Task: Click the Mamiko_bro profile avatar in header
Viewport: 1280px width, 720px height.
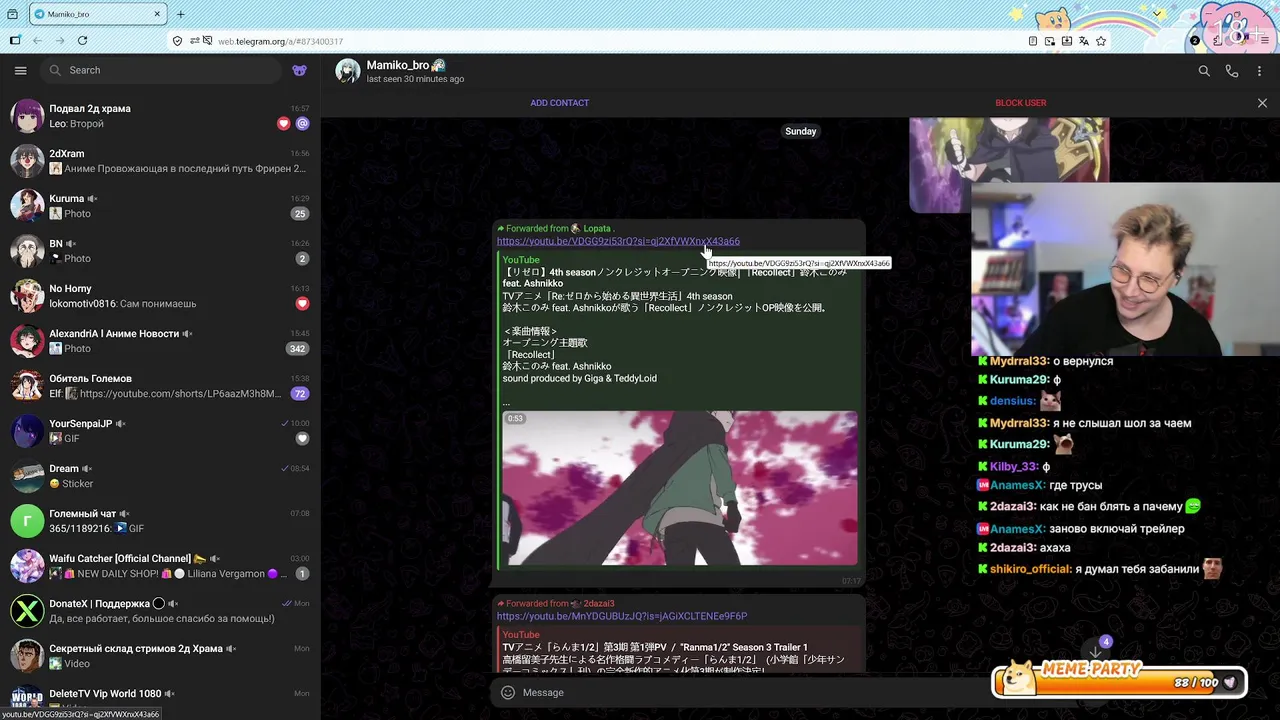Action: point(347,71)
